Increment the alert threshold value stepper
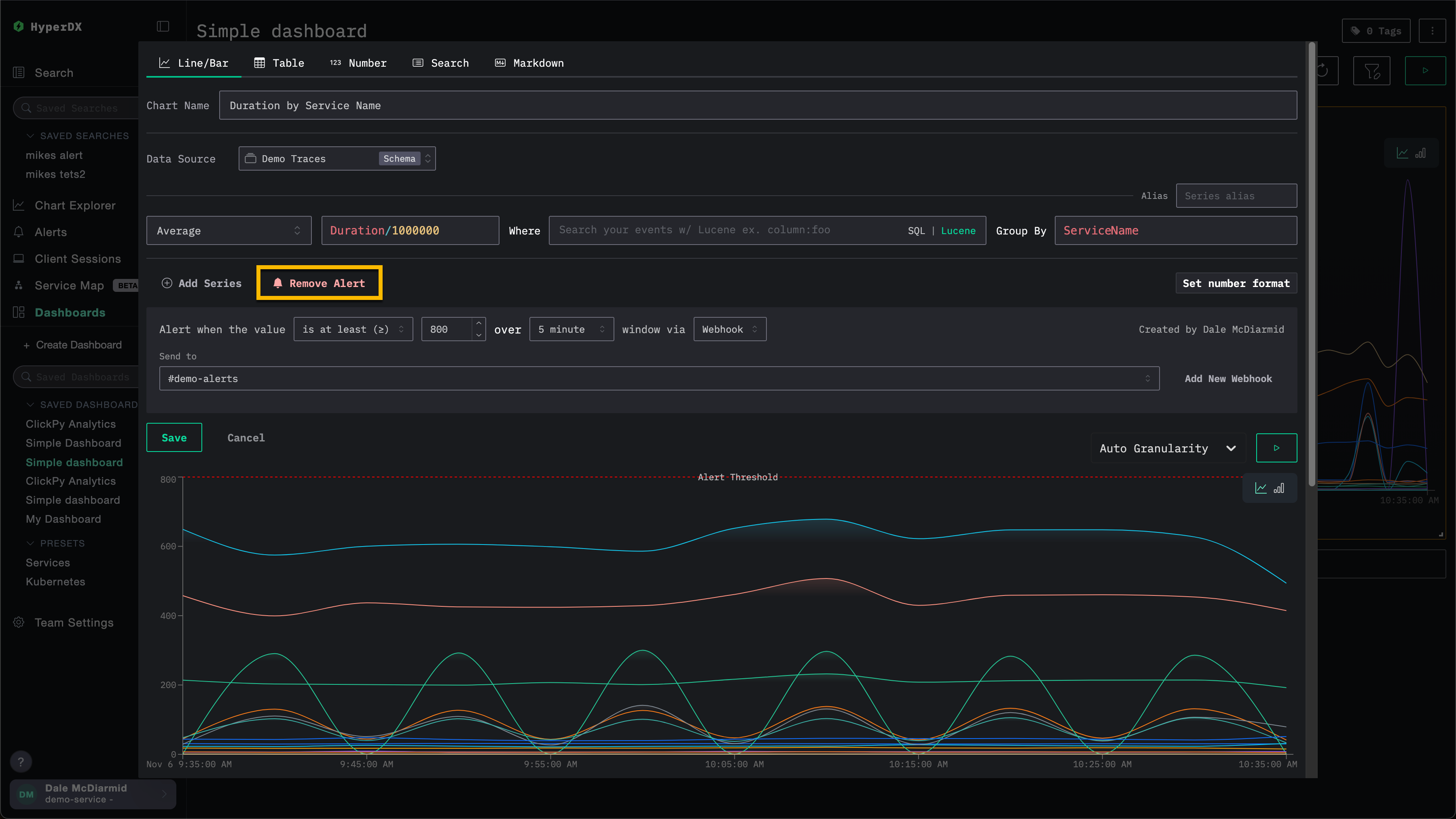This screenshot has height=819, width=1456. (x=478, y=323)
